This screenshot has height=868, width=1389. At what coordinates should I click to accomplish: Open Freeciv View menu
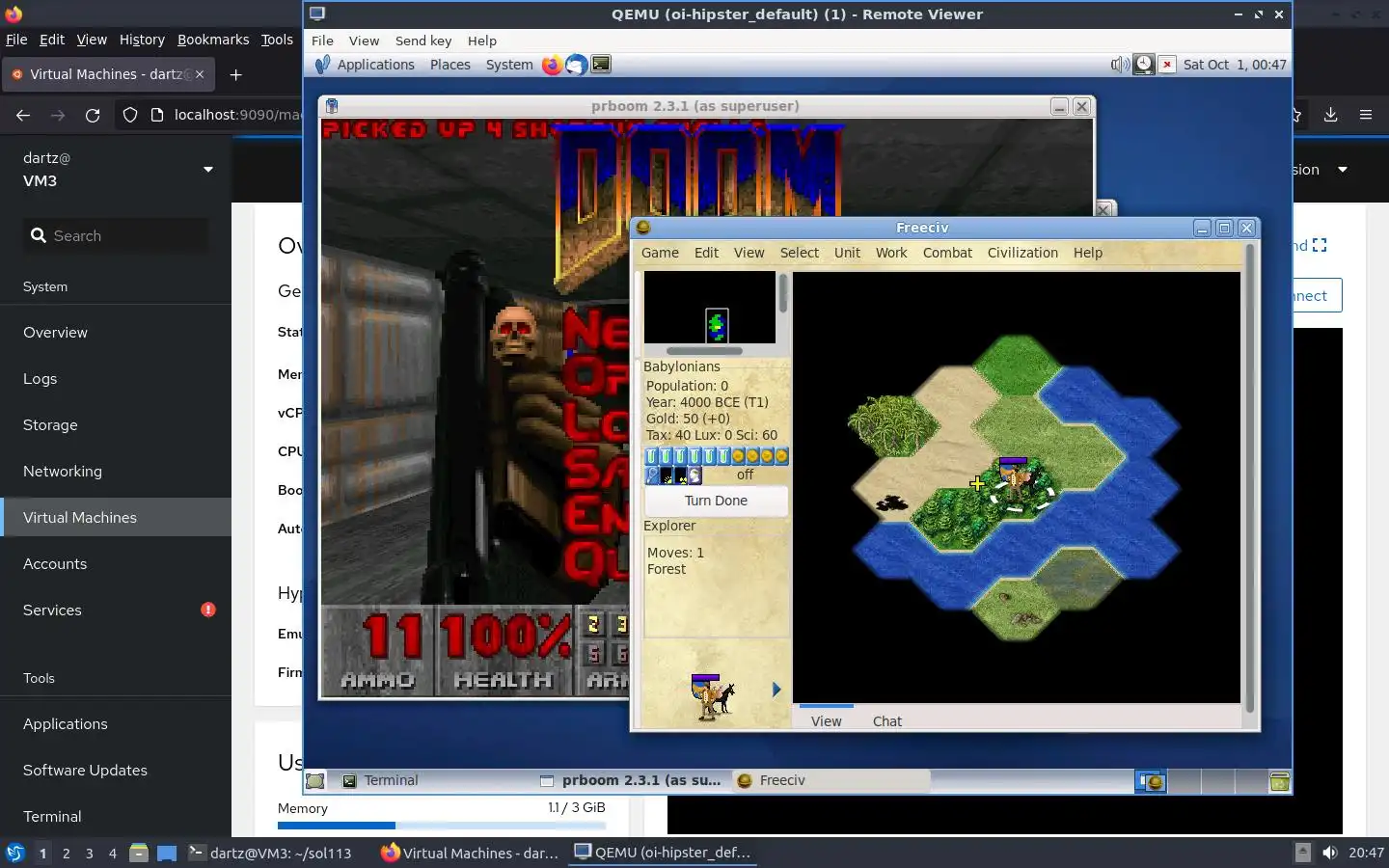tap(749, 253)
